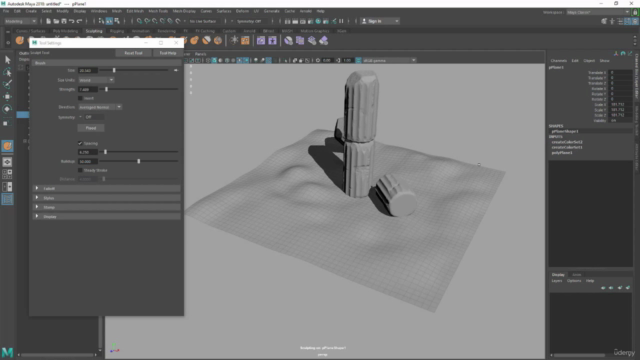Click the pause IPR render icon

pyautogui.click(x=341, y=21)
